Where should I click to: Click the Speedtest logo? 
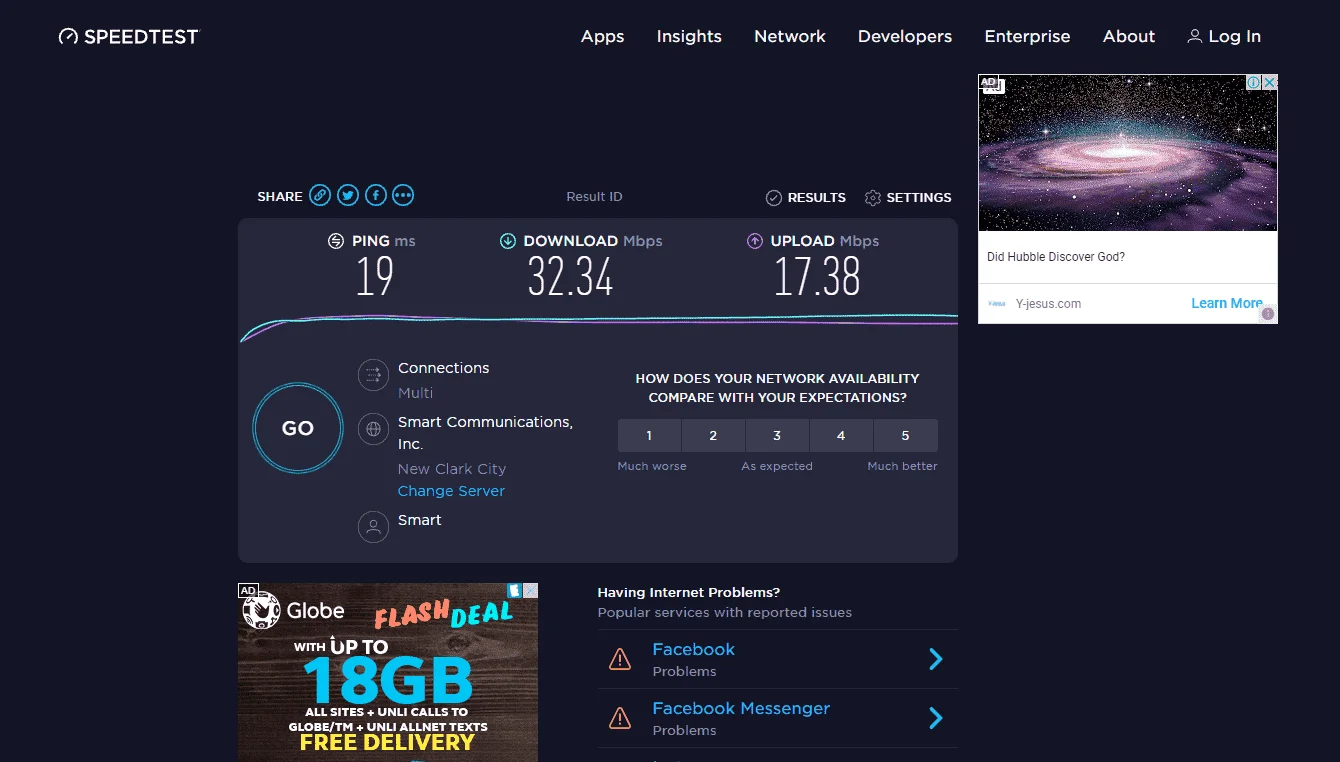click(x=129, y=36)
